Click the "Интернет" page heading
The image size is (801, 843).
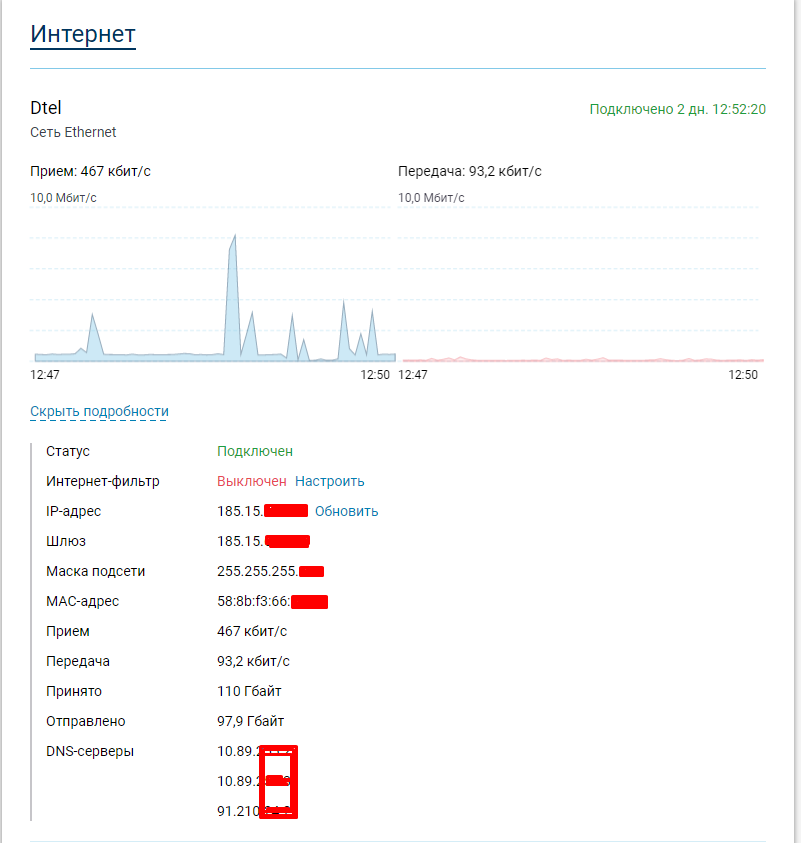click(83, 33)
